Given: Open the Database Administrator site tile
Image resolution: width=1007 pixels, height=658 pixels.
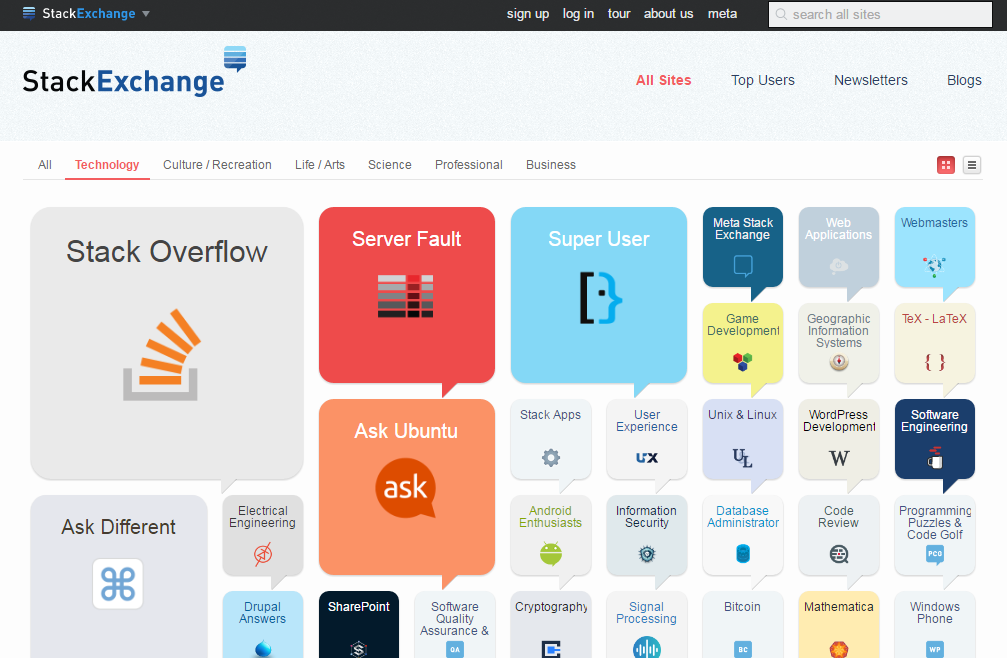Looking at the screenshot, I should (743, 535).
